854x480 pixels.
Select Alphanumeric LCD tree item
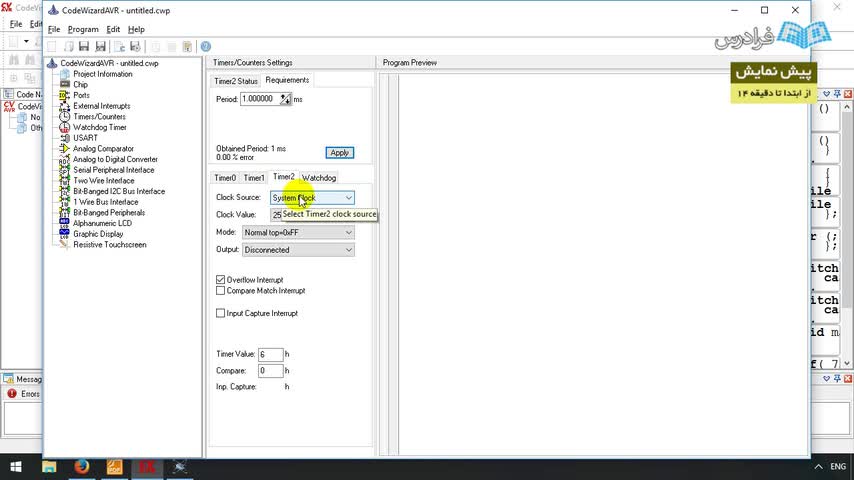(x=102, y=223)
